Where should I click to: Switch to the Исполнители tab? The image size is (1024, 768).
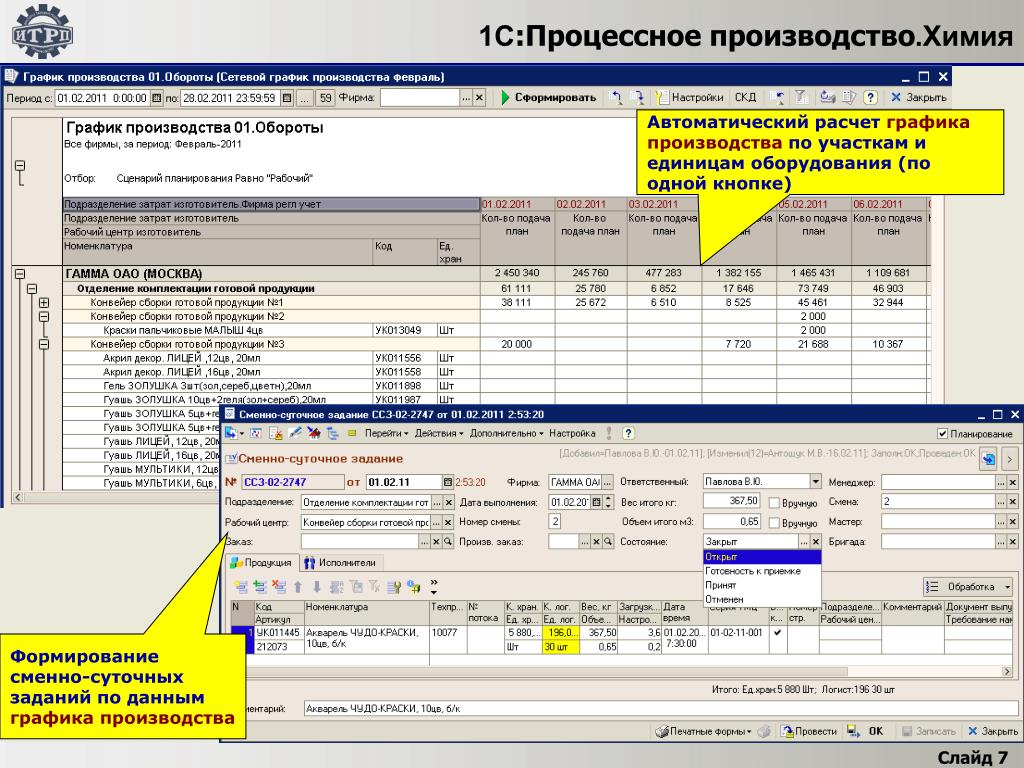click(340, 563)
